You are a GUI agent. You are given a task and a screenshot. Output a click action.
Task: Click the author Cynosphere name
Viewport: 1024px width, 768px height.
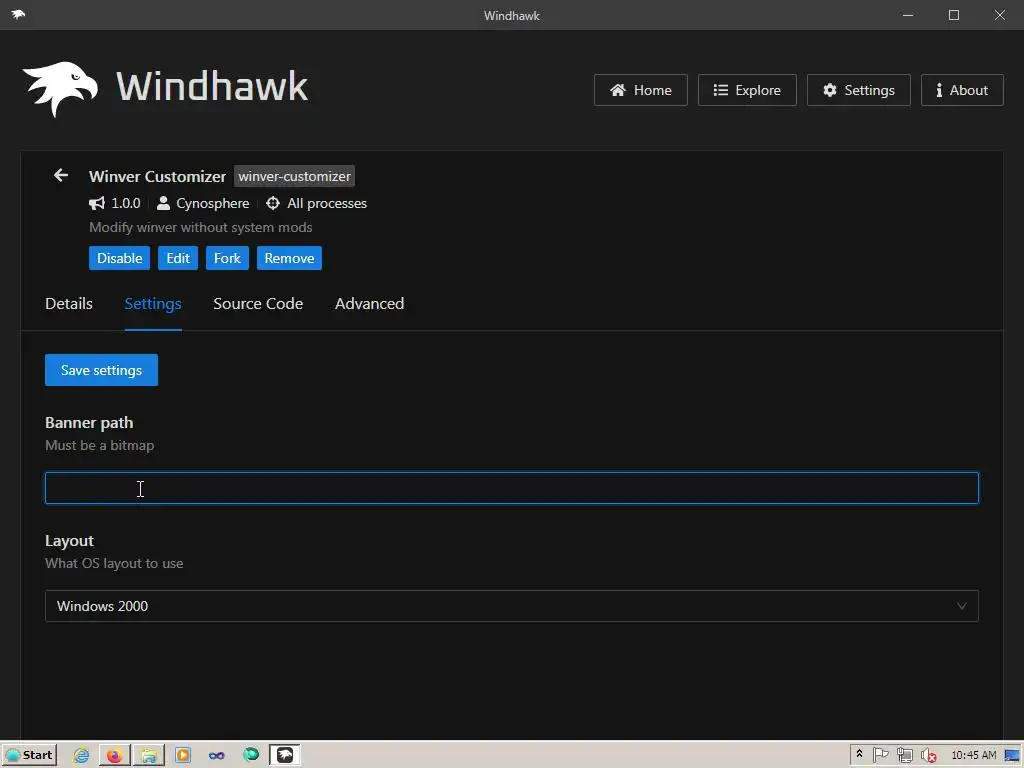pos(213,203)
